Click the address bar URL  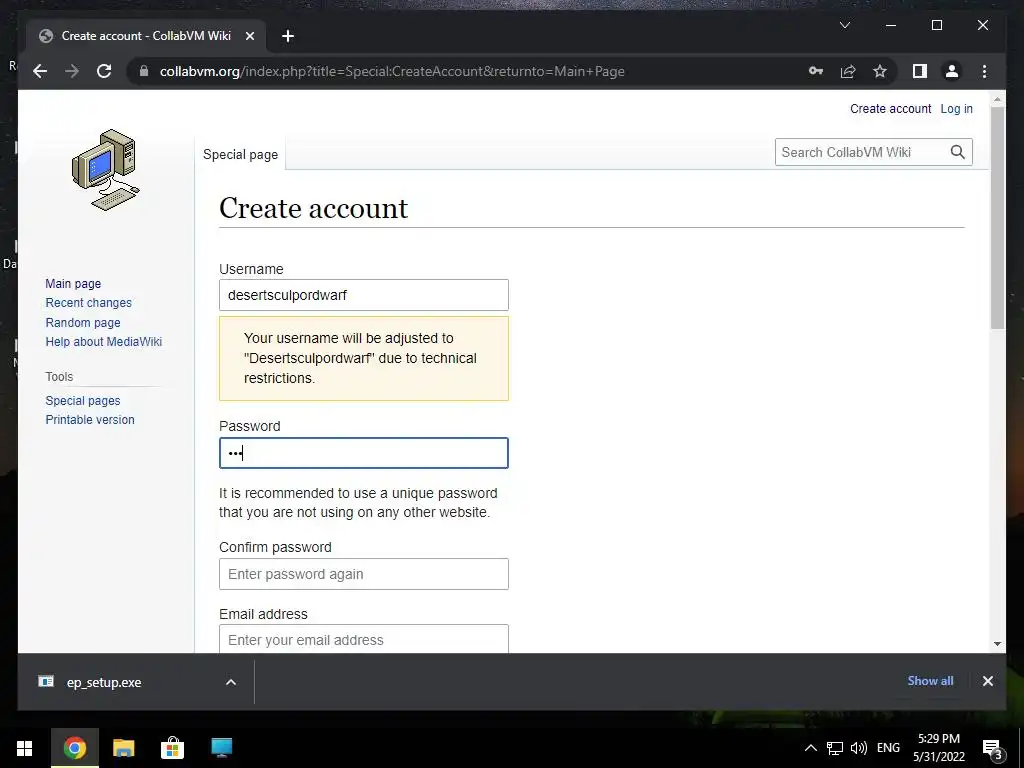(392, 71)
